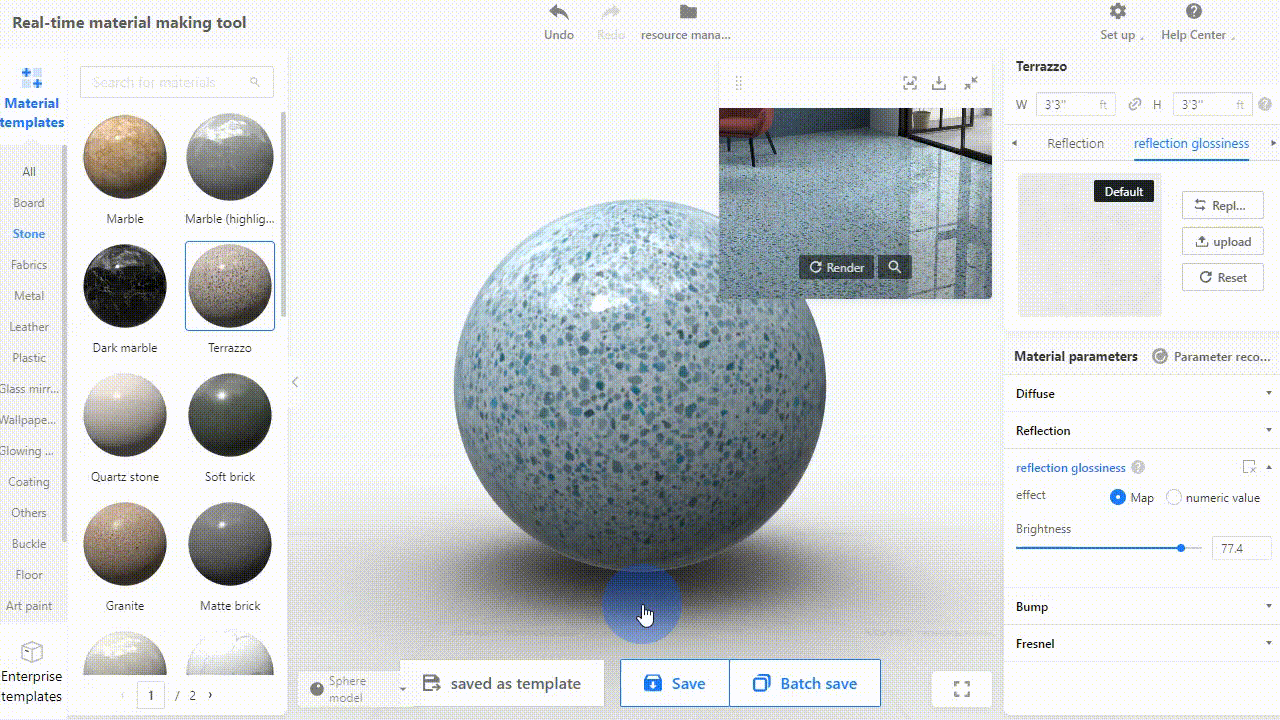Image resolution: width=1280 pixels, height=720 pixels.
Task: Select the Metal category in sidebar
Action: pos(29,296)
